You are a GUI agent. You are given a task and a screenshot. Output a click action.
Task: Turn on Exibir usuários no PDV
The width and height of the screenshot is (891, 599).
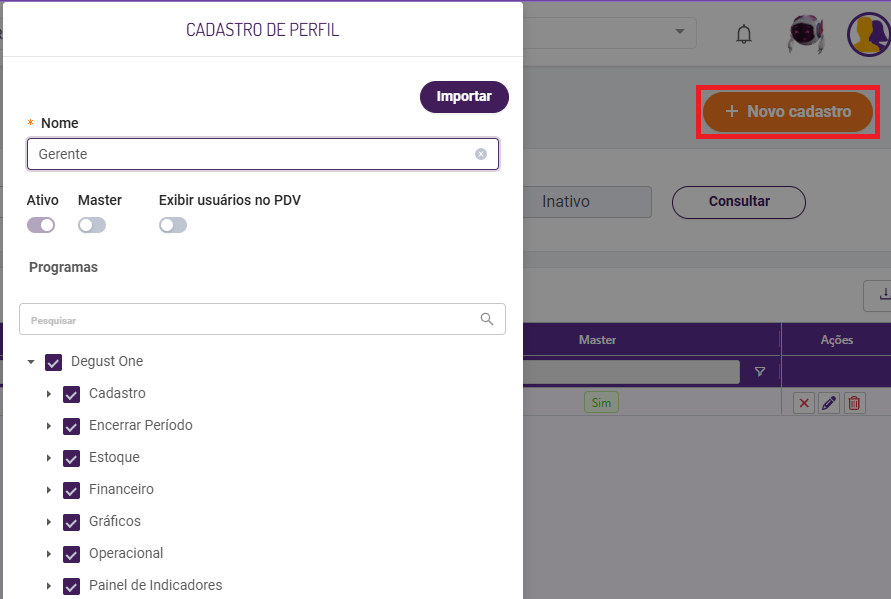(x=173, y=225)
